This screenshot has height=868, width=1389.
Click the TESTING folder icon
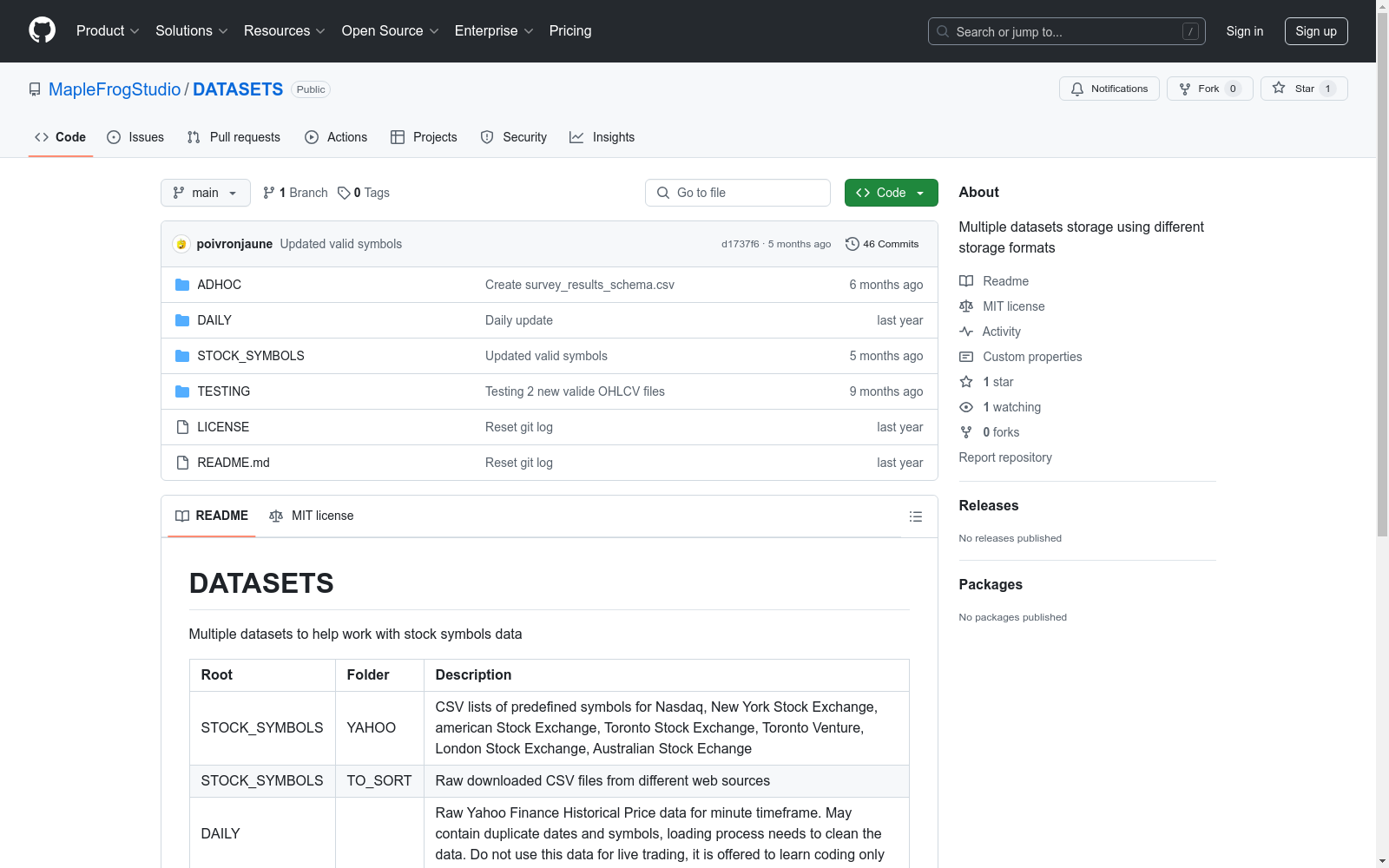(x=182, y=391)
